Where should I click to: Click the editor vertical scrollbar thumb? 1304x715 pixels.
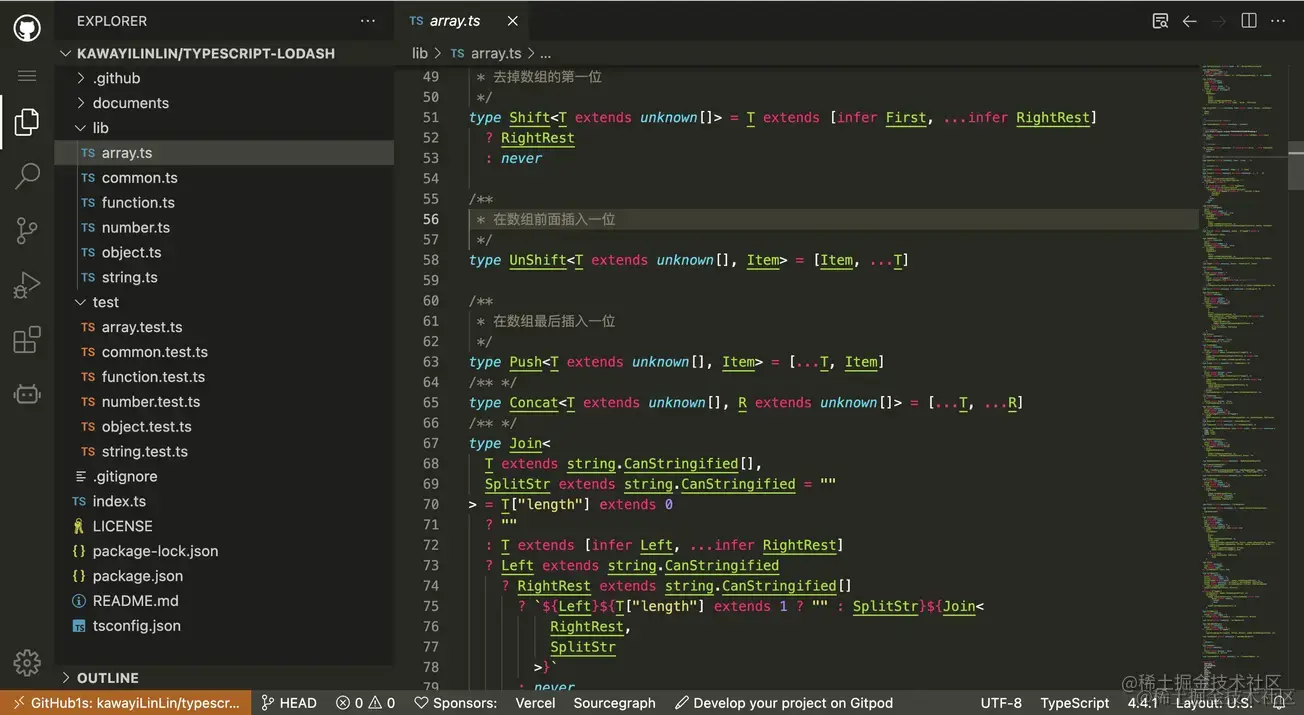point(1296,167)
